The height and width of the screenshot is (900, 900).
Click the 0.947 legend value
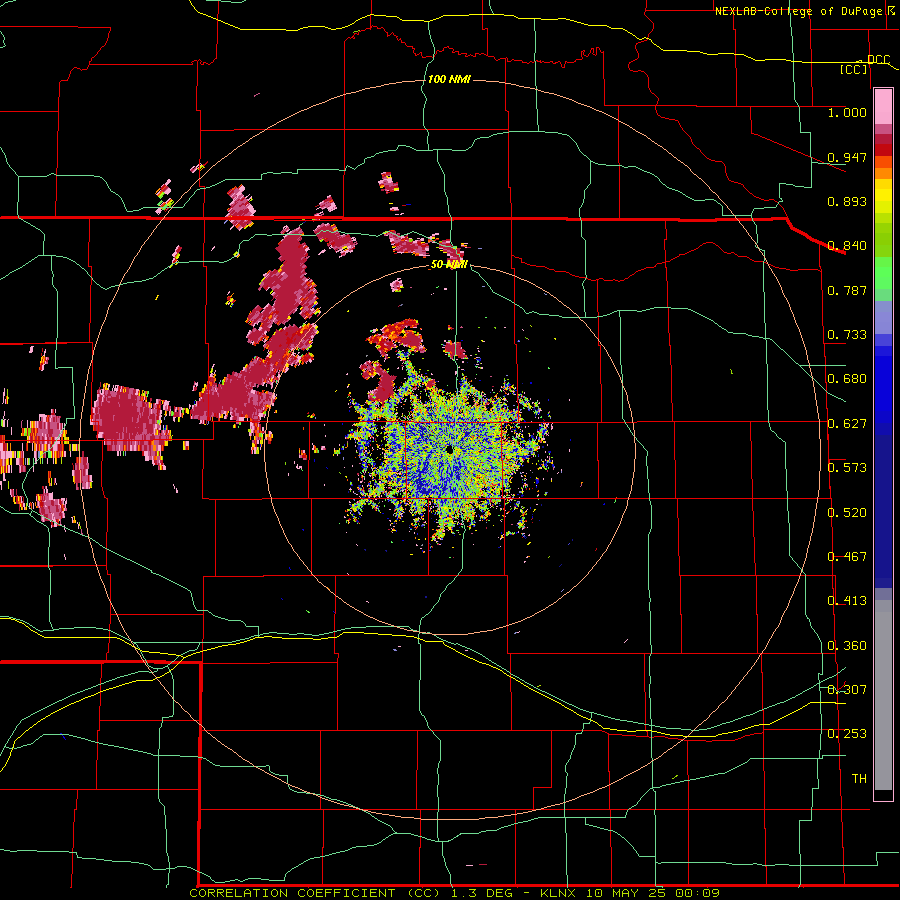pos(847,157)
